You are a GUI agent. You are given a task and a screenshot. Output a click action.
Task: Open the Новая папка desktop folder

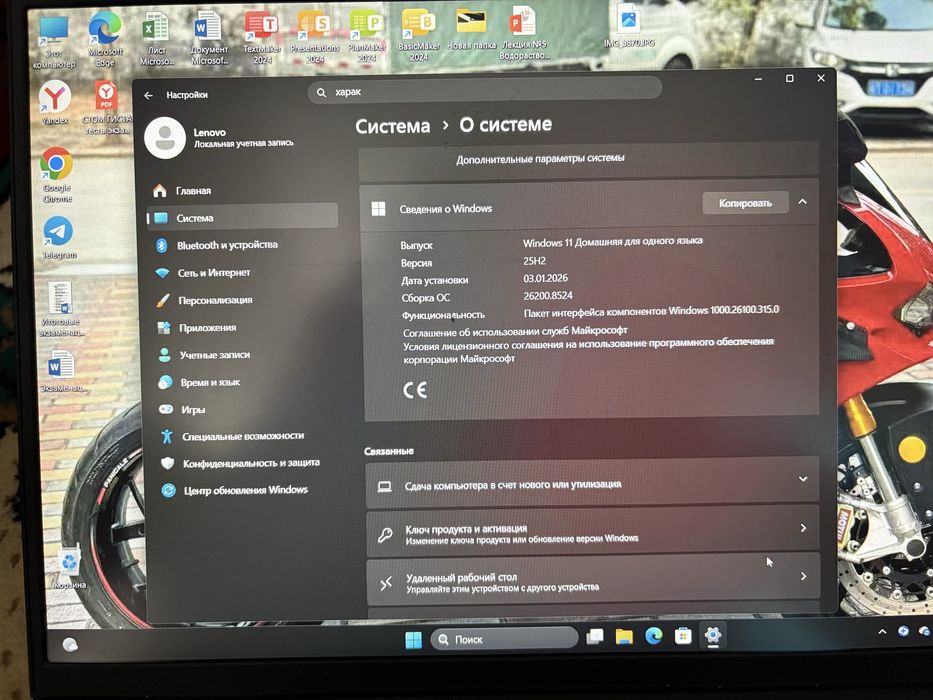tap(471, 30)
